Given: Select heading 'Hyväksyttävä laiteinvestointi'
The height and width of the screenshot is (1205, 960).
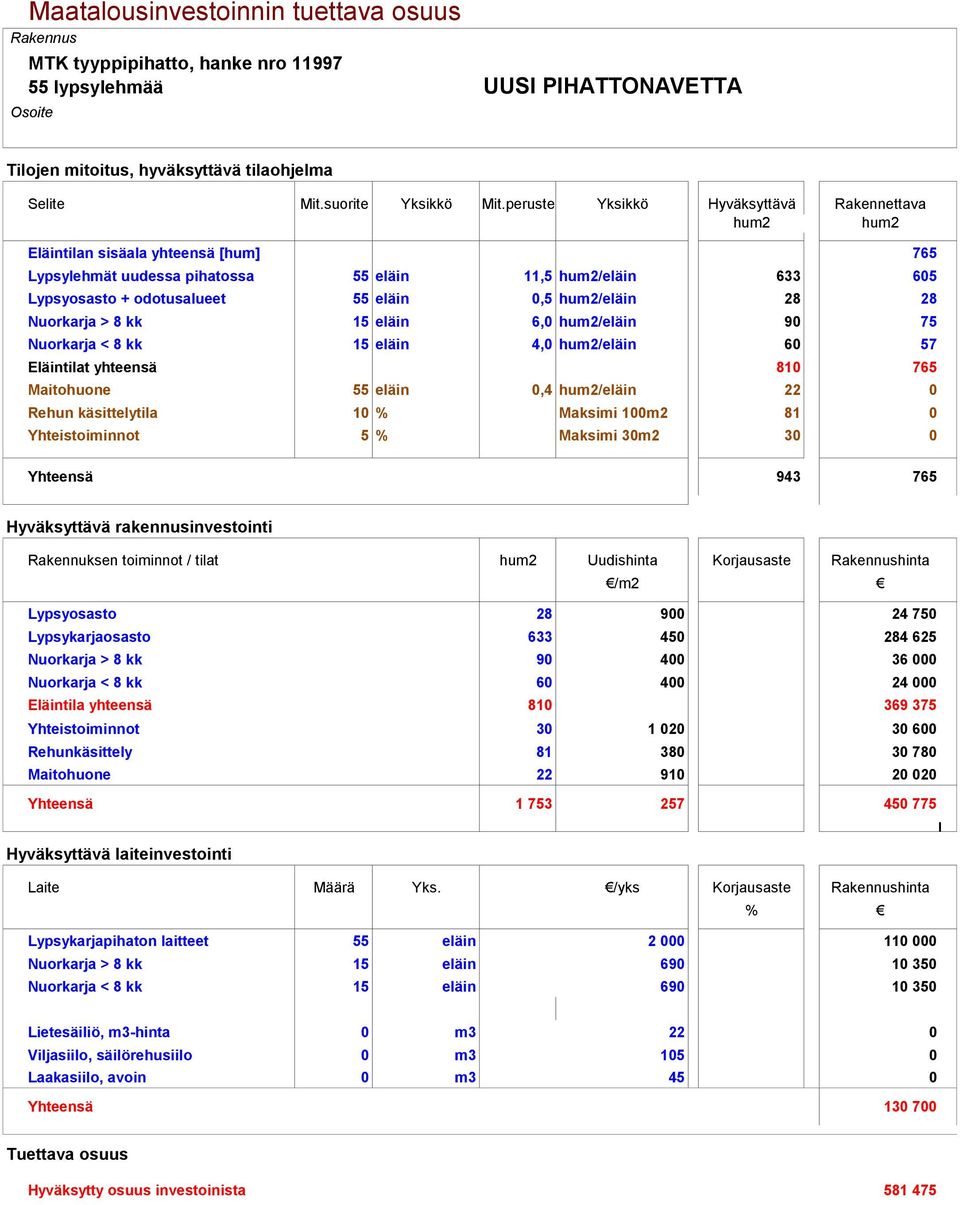Looking at the screenshot, I should [x=119, y=854].
